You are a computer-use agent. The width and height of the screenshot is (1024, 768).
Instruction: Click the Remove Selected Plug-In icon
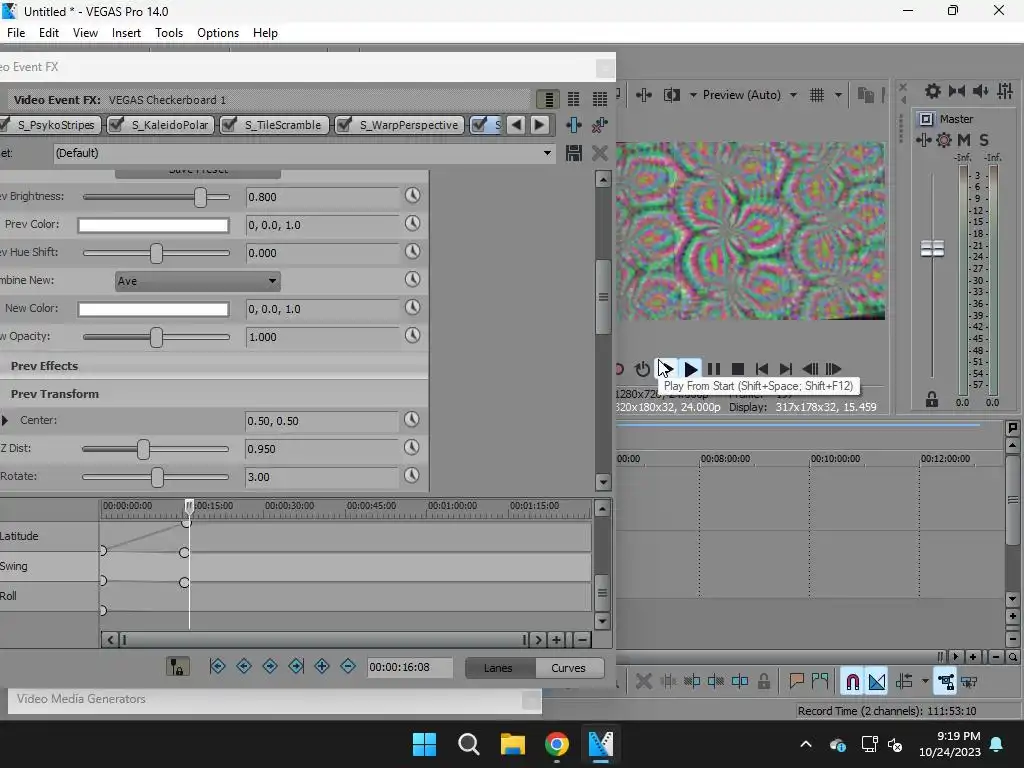pyautogui.click(x=600, y=125)
